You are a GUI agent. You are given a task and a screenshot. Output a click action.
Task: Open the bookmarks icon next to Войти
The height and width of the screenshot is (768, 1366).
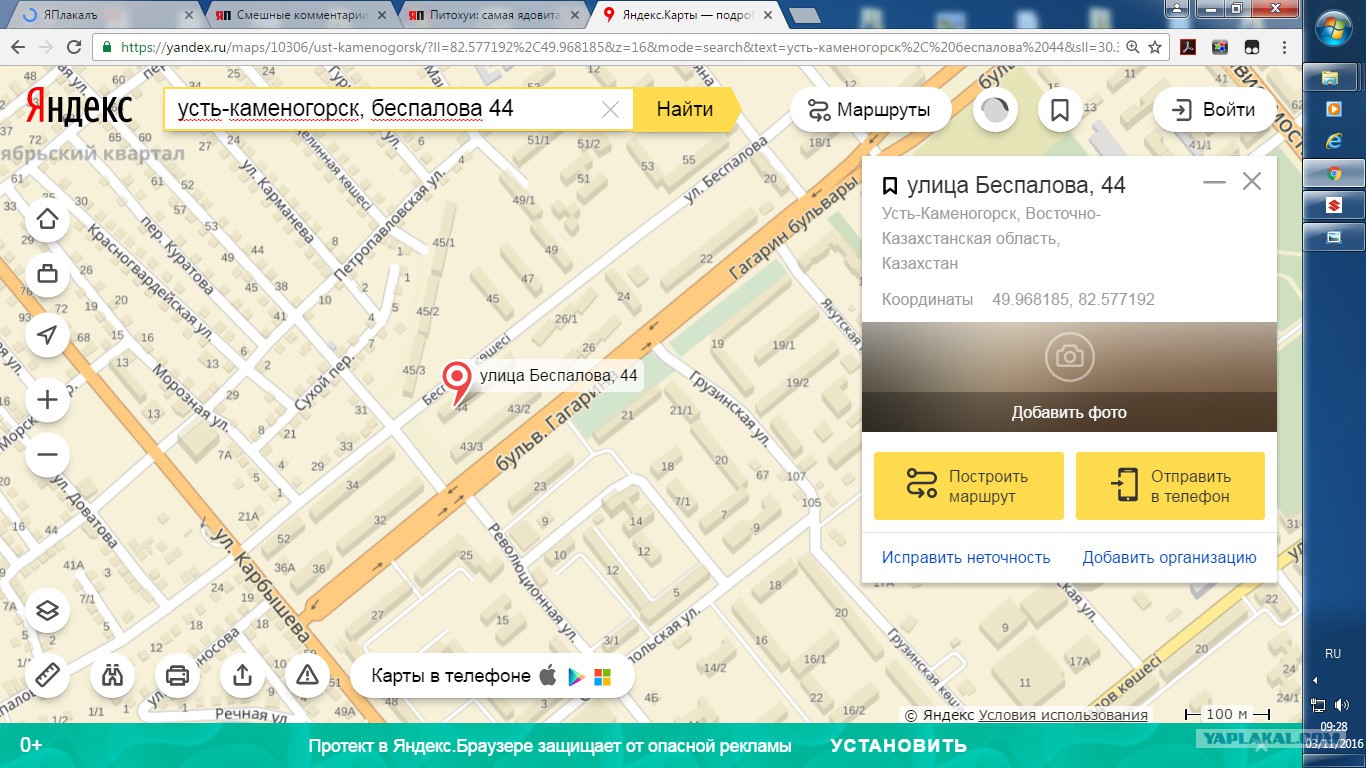(1060, 110)
